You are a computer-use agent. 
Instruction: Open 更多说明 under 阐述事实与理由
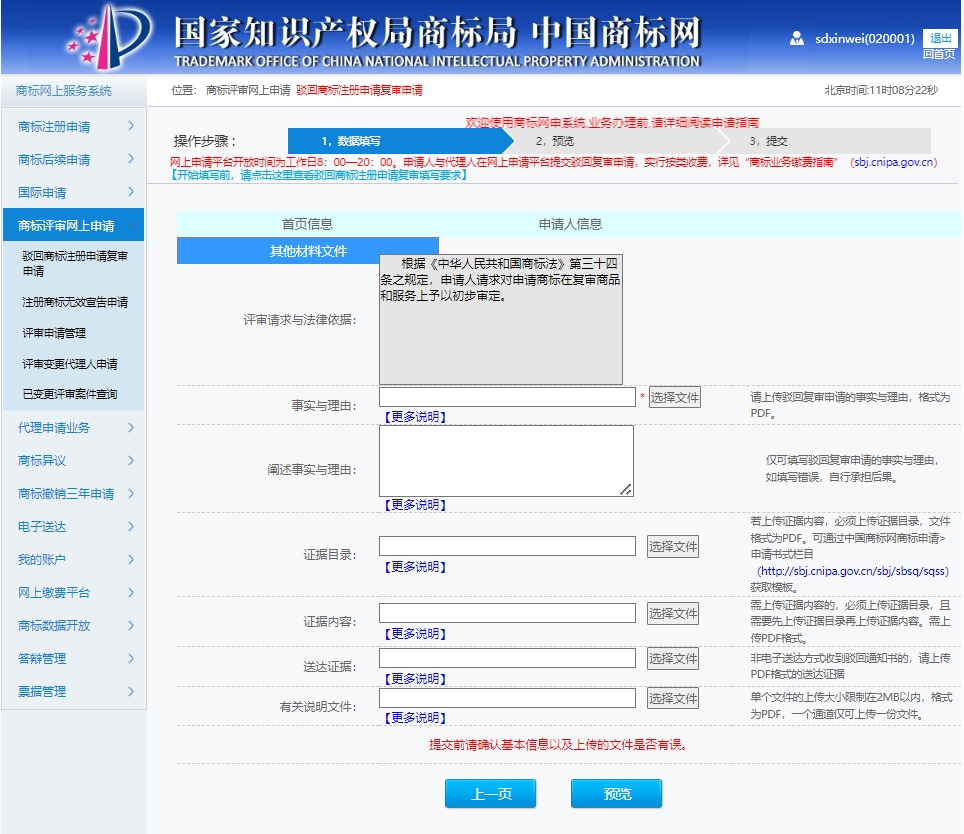(x=415, y=505)
